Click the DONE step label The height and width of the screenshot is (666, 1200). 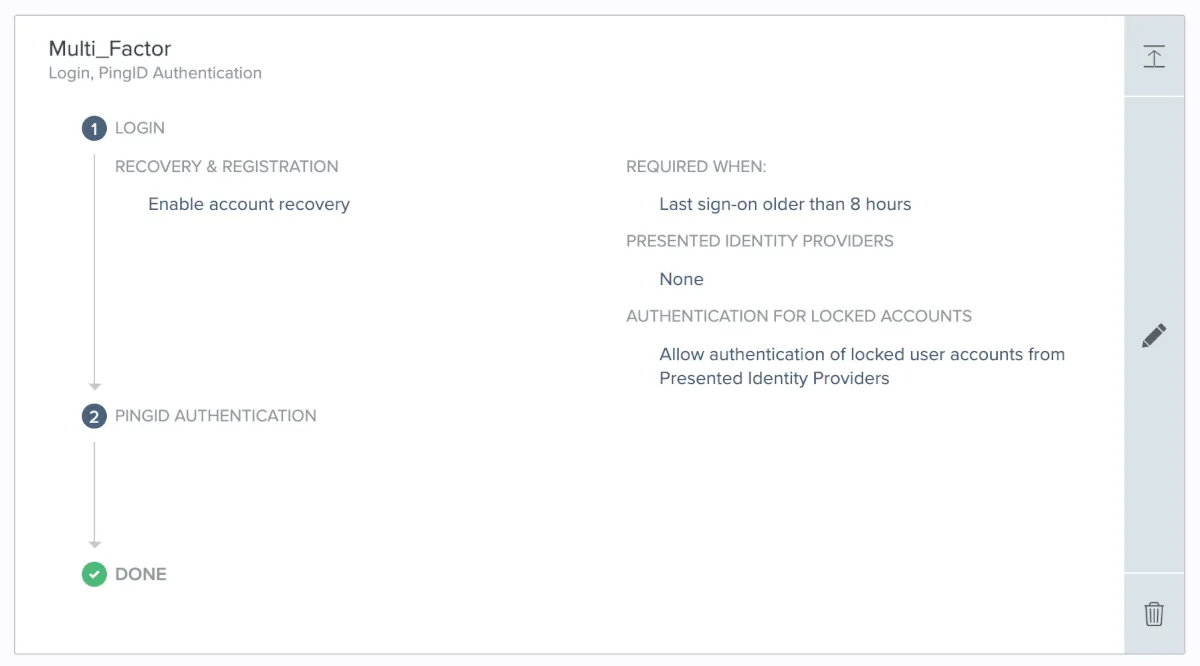pyautogui.click(x=141, y=574)
